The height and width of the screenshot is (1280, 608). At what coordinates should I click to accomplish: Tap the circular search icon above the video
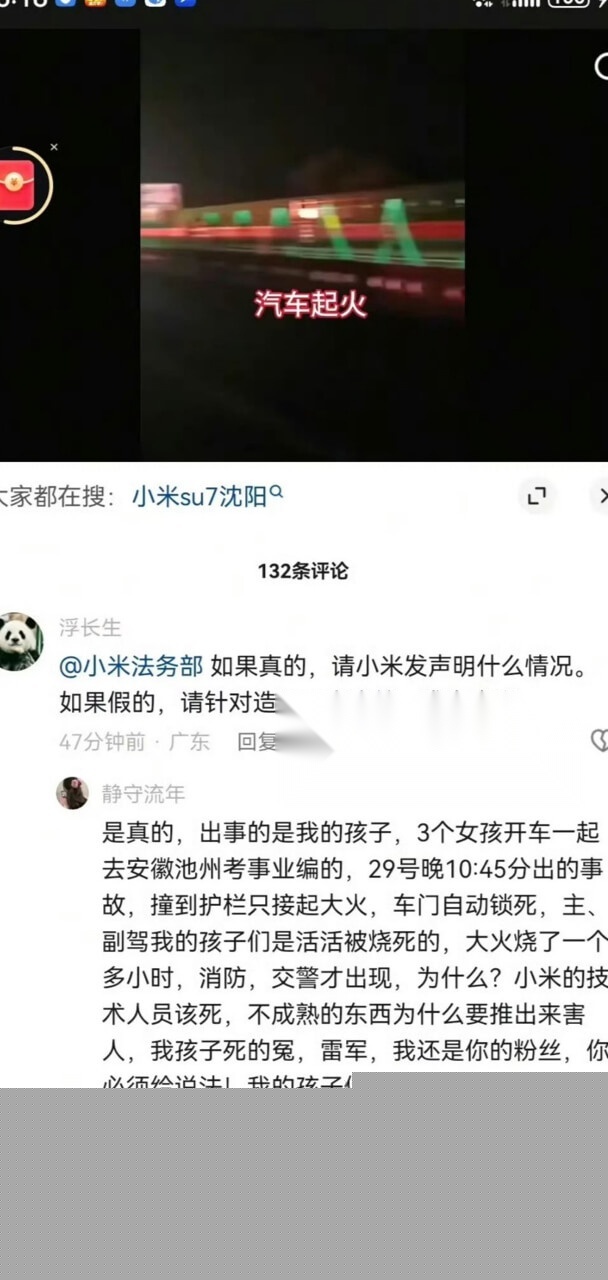coord(602,67)
